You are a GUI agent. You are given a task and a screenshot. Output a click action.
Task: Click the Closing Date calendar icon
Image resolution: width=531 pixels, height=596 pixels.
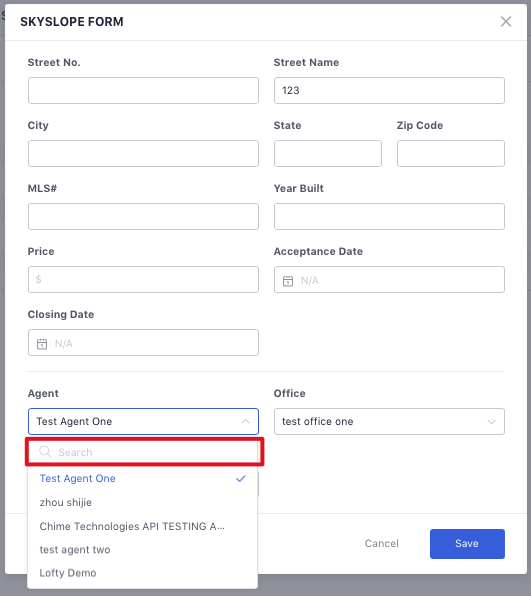[x=42, y=344]
